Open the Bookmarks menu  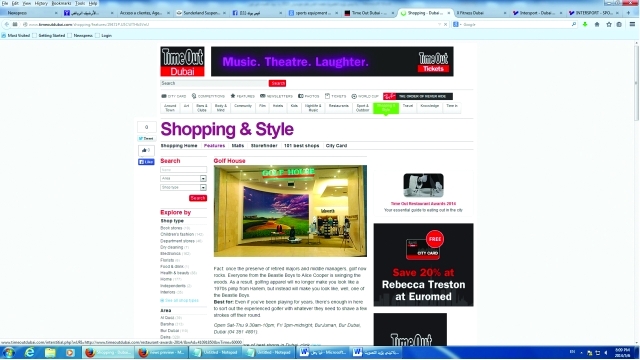pos(61,3)
